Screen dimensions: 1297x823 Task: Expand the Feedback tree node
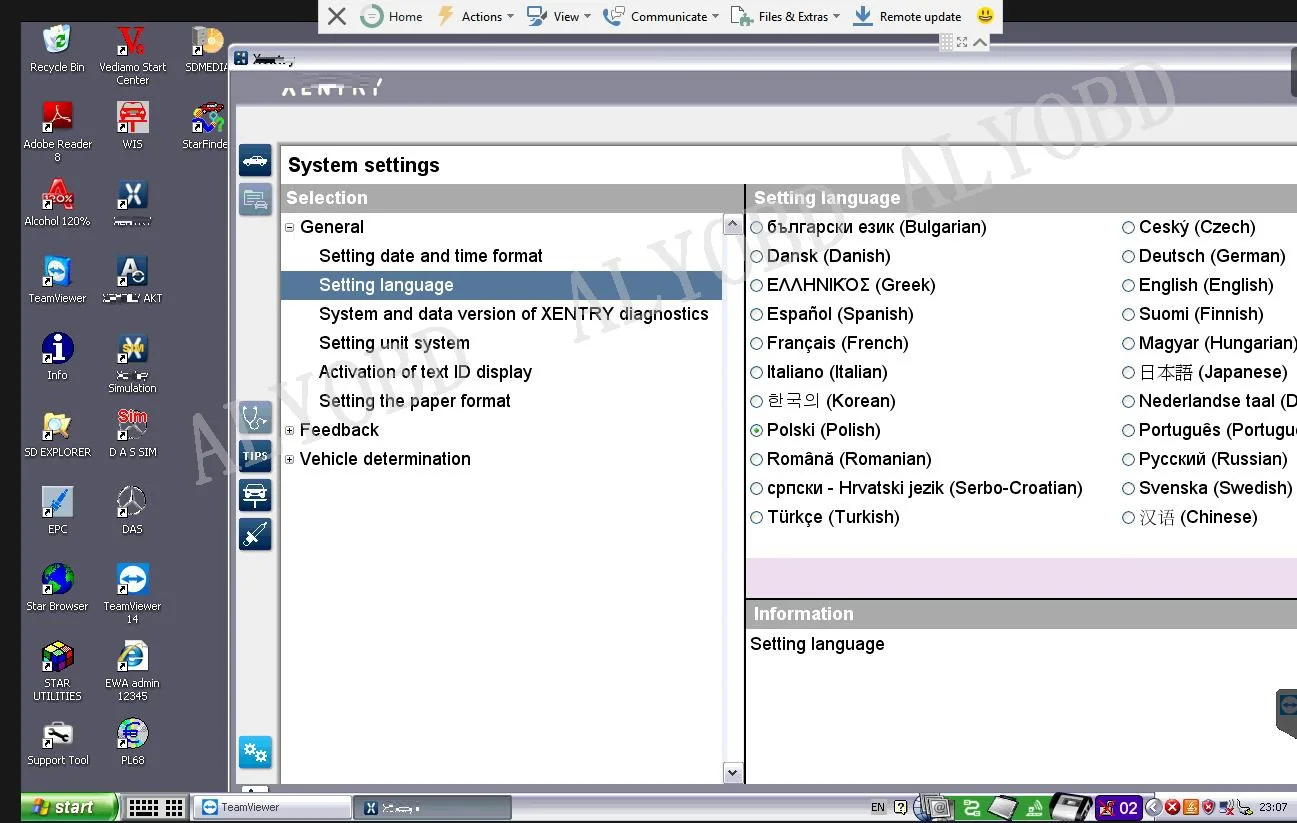290,430
